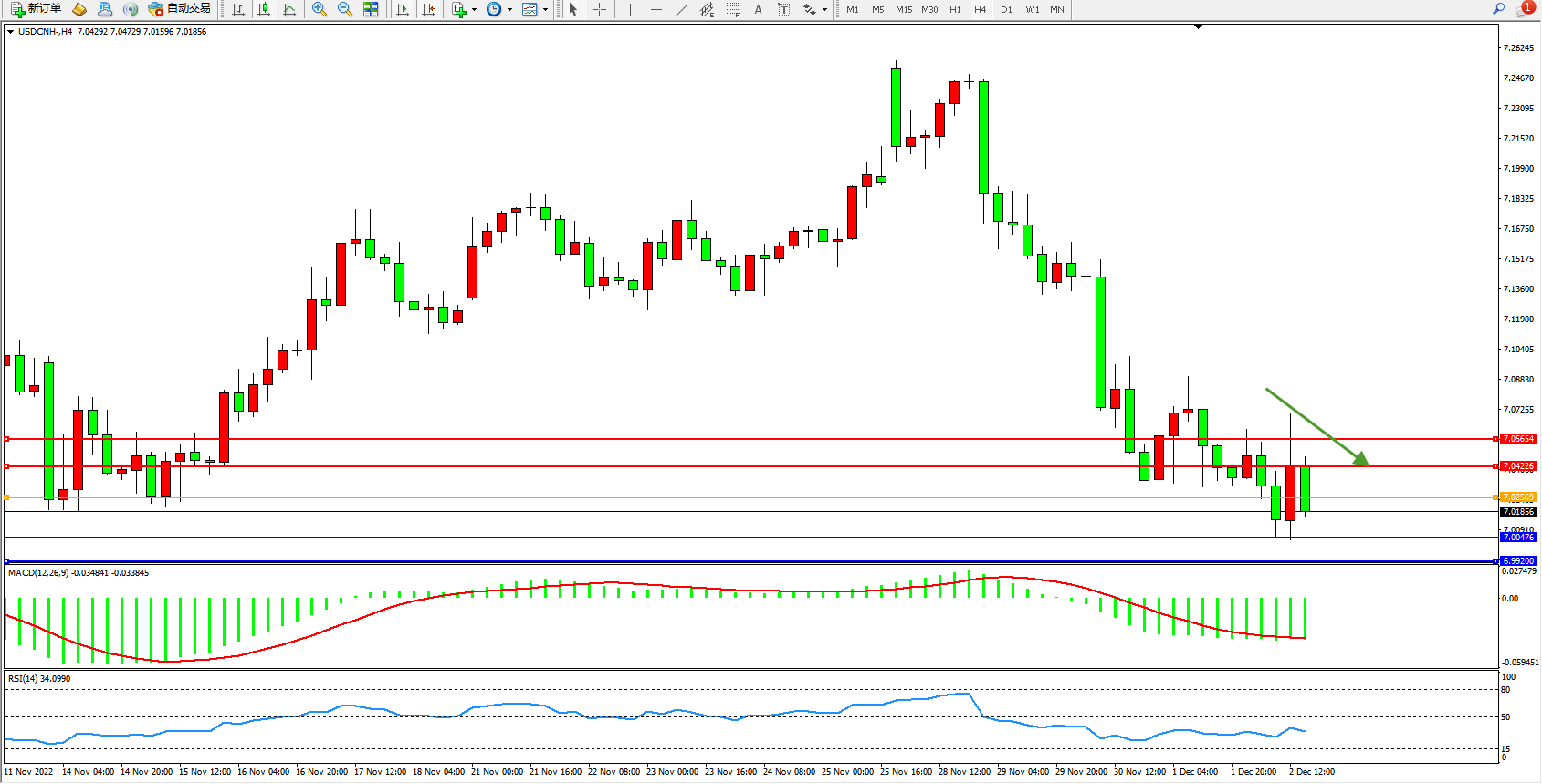Choose the horizontal line drawing tool

tap(656, 9)
